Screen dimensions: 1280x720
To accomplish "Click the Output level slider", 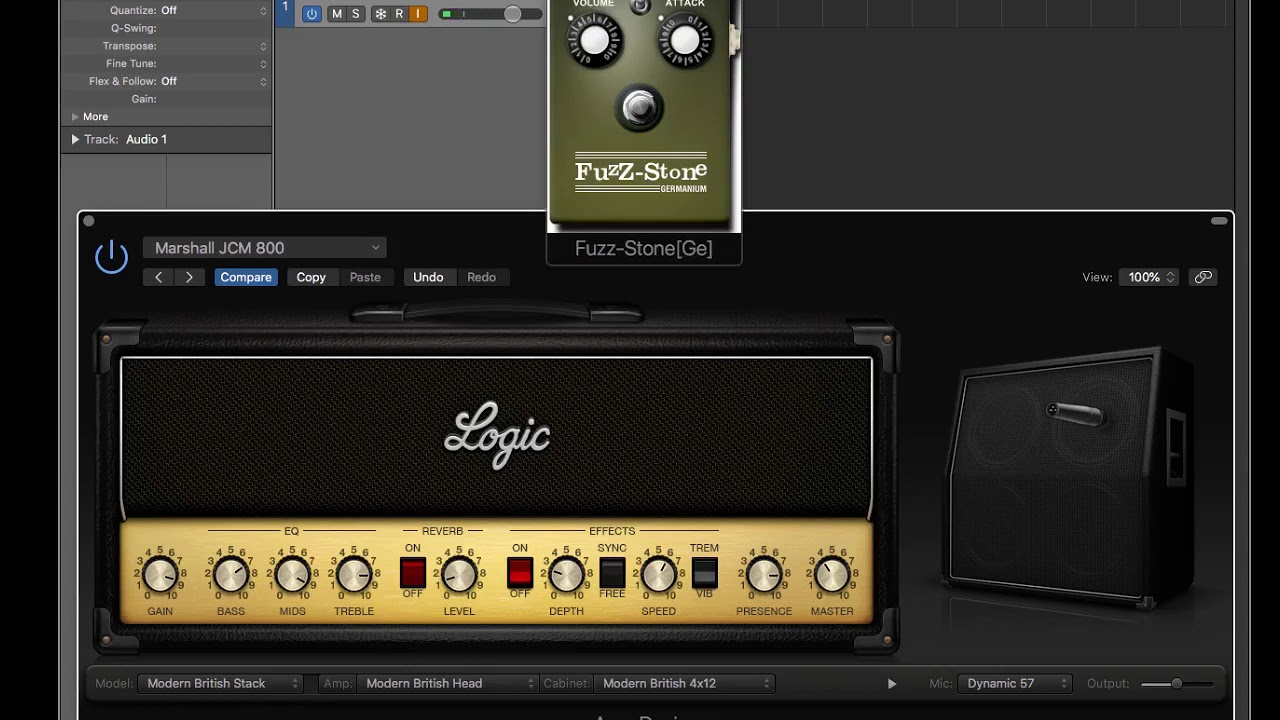I will coord(1177,684).
